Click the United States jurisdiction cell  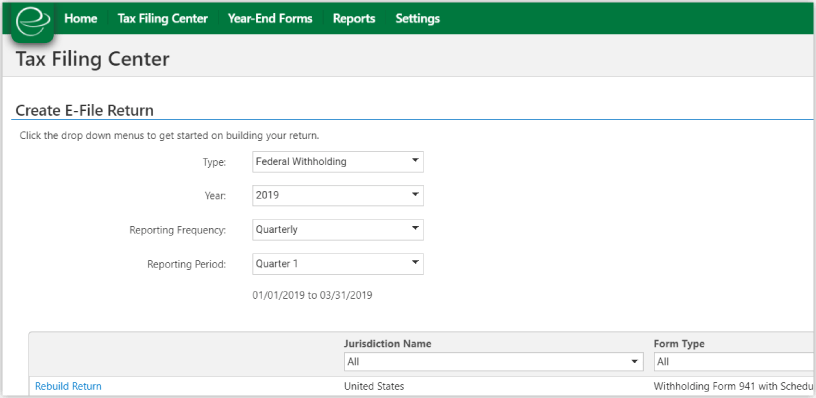(374, 386)
